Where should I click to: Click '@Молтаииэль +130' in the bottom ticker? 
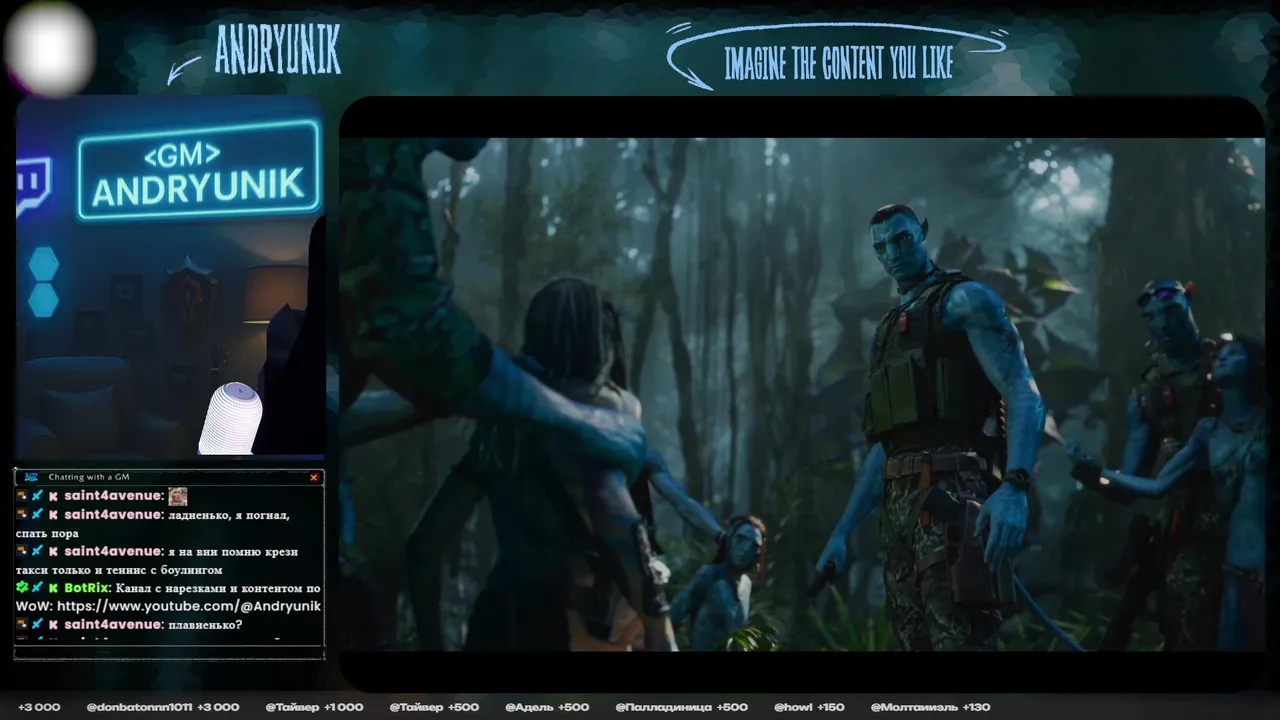[x=930, y=707]
